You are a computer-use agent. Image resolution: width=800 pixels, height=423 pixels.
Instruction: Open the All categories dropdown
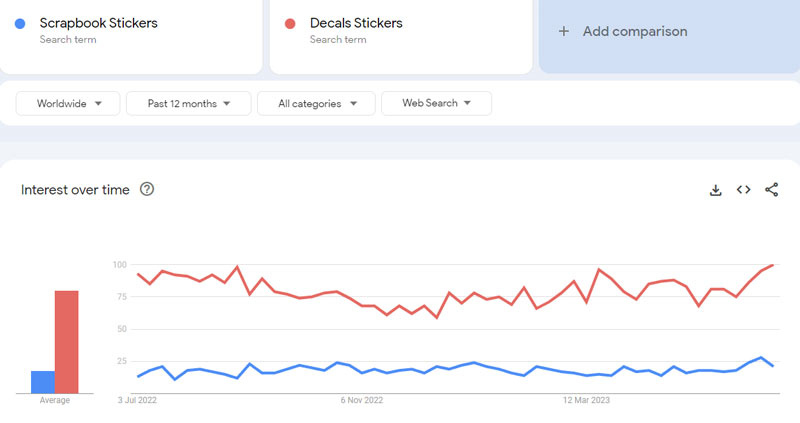[316, 103]
